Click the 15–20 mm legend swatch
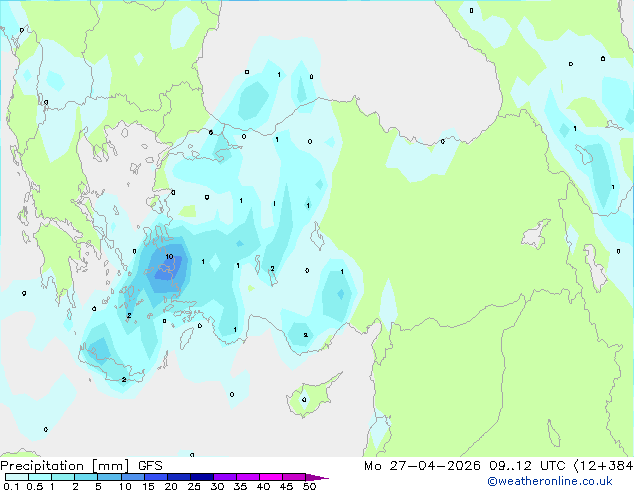The width and height of the screenshot is (634, 490). click(x=156, y=477)
